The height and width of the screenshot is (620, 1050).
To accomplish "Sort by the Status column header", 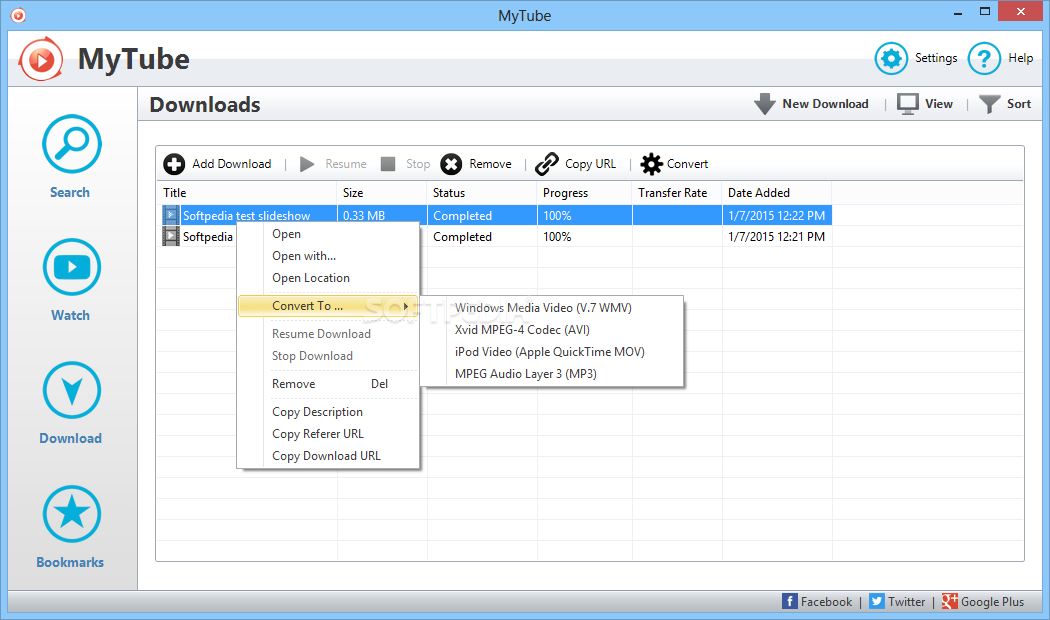I will [482, 193].
